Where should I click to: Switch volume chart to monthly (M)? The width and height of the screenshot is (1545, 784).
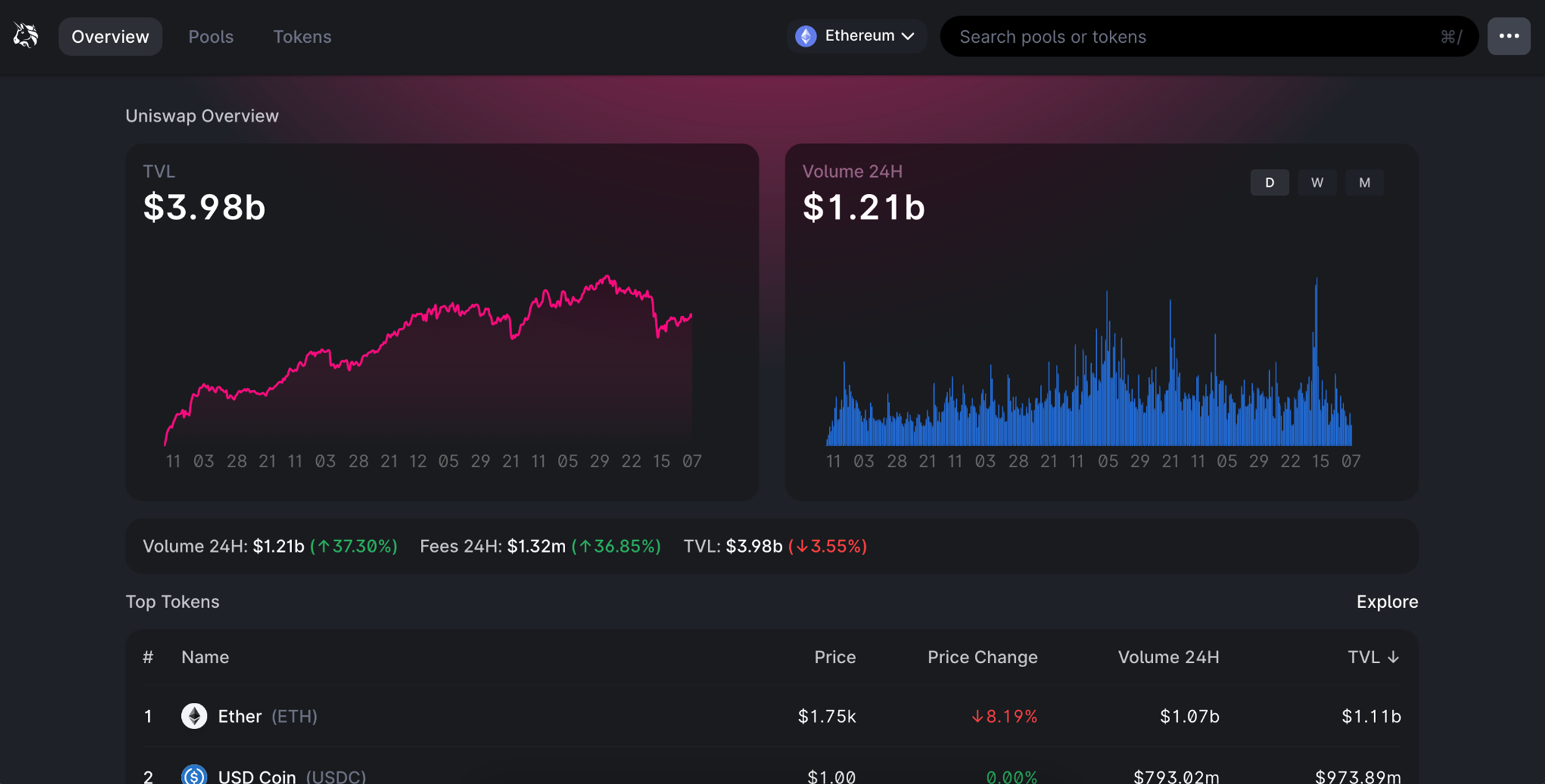[1364, 183]
